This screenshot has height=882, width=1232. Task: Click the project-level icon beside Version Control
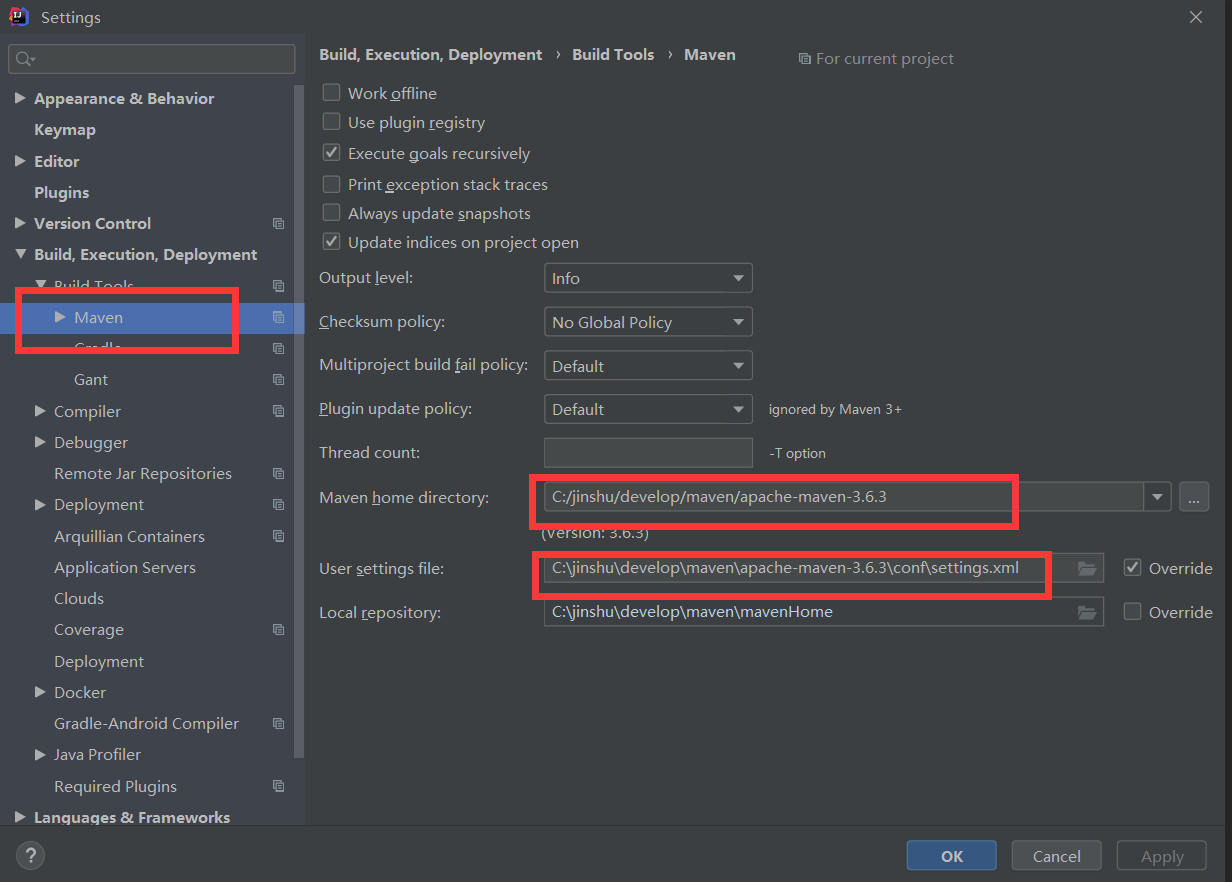278,223
